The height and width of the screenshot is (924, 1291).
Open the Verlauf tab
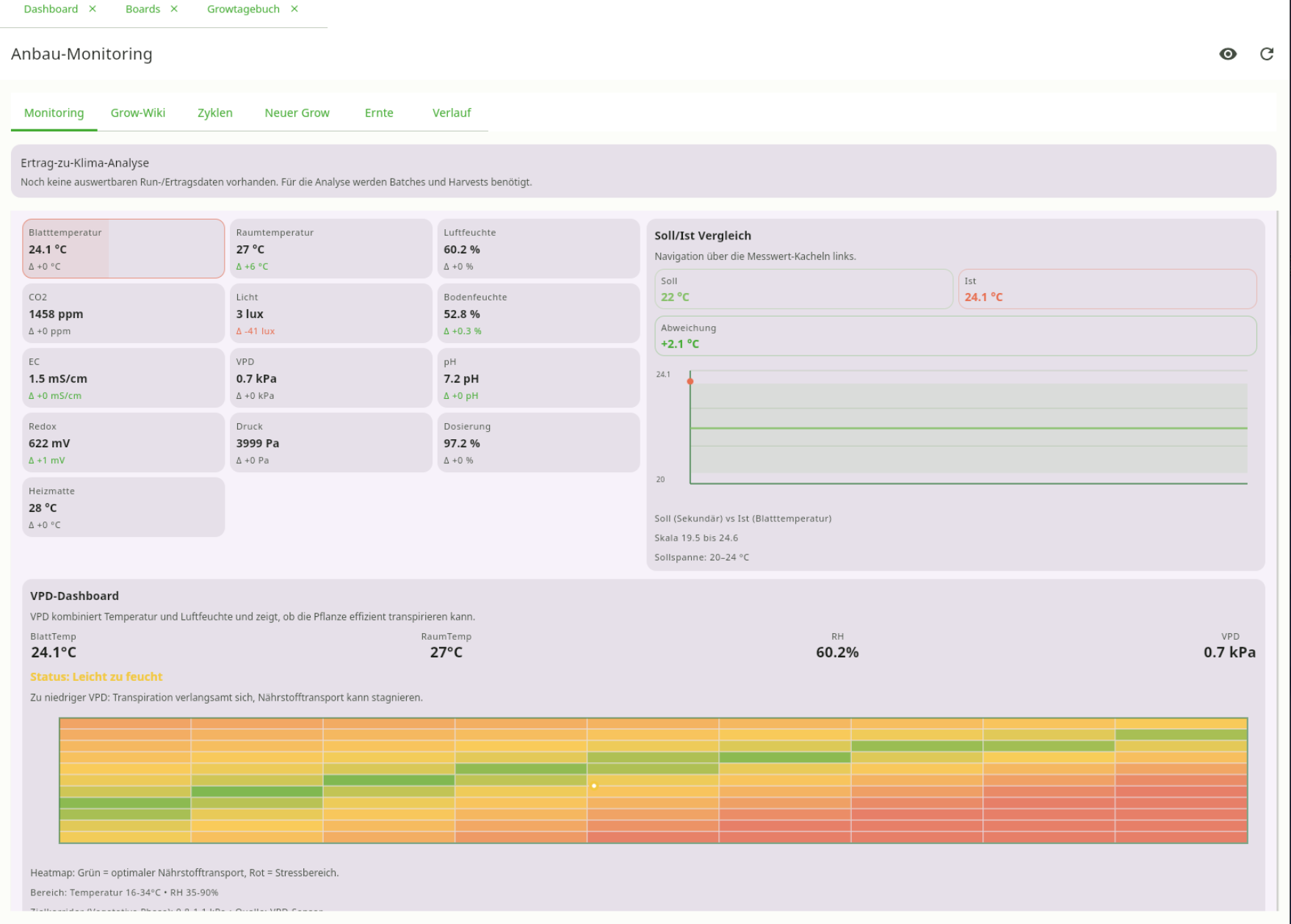click(x=451, y=113)
